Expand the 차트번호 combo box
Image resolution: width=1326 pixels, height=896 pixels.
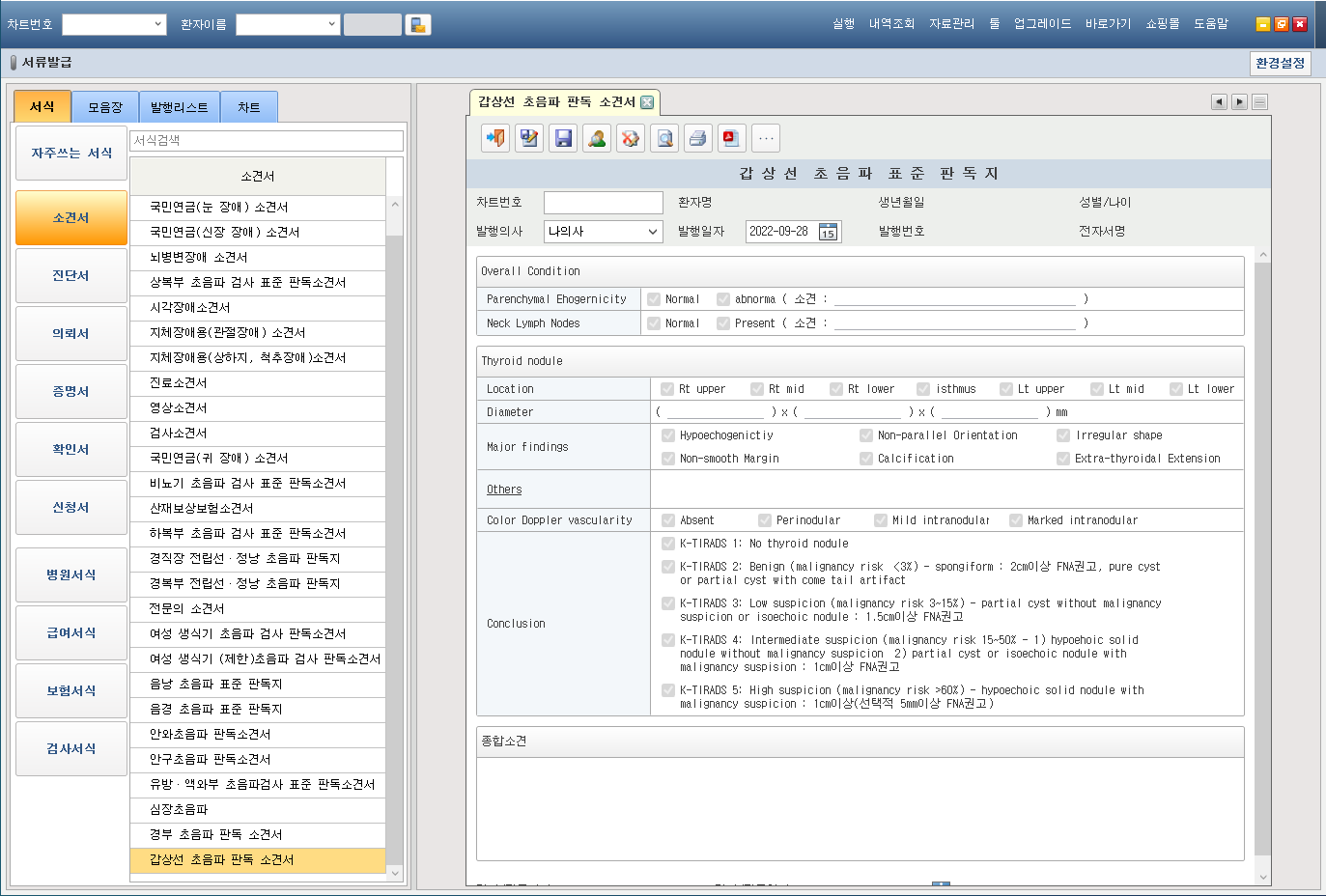point(158,24)
